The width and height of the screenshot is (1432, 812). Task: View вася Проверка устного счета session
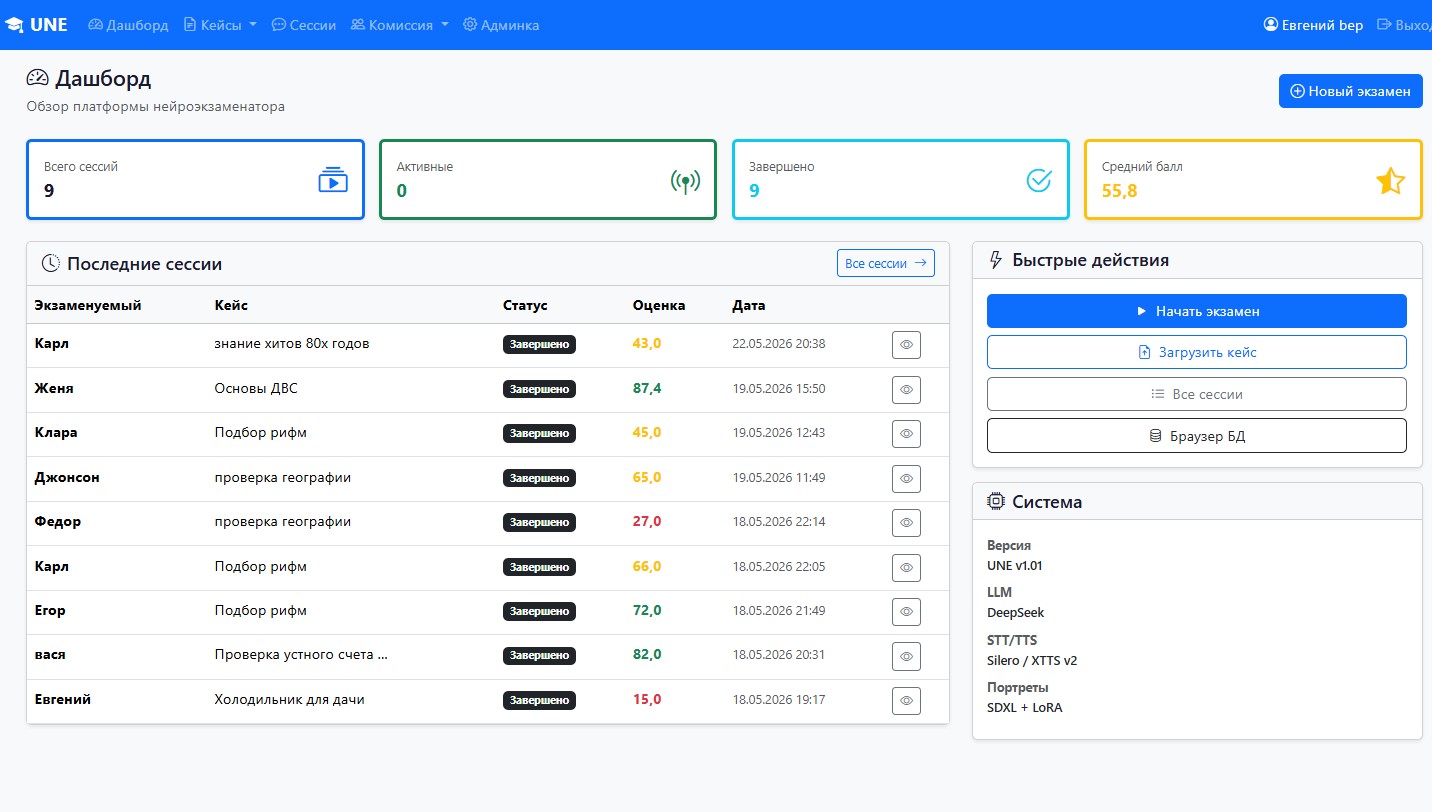[x=906, y=656]
